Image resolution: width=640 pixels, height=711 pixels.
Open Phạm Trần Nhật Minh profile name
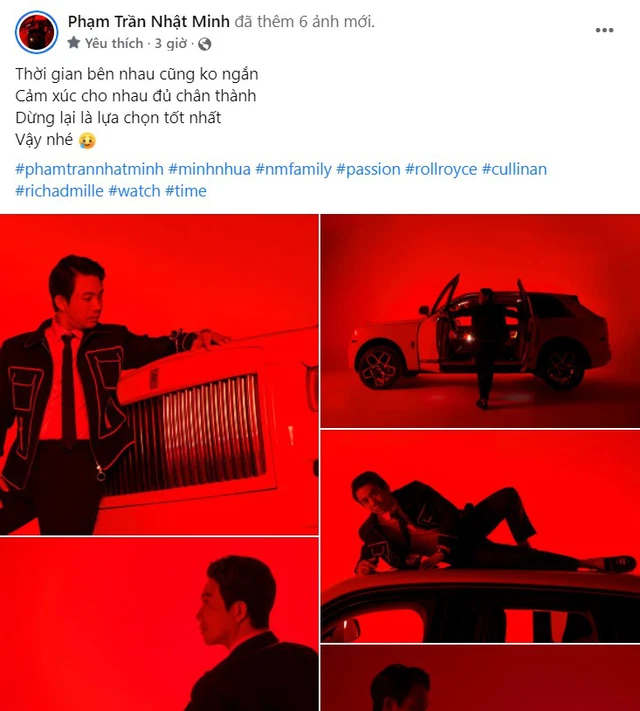(x=149, y=21)
